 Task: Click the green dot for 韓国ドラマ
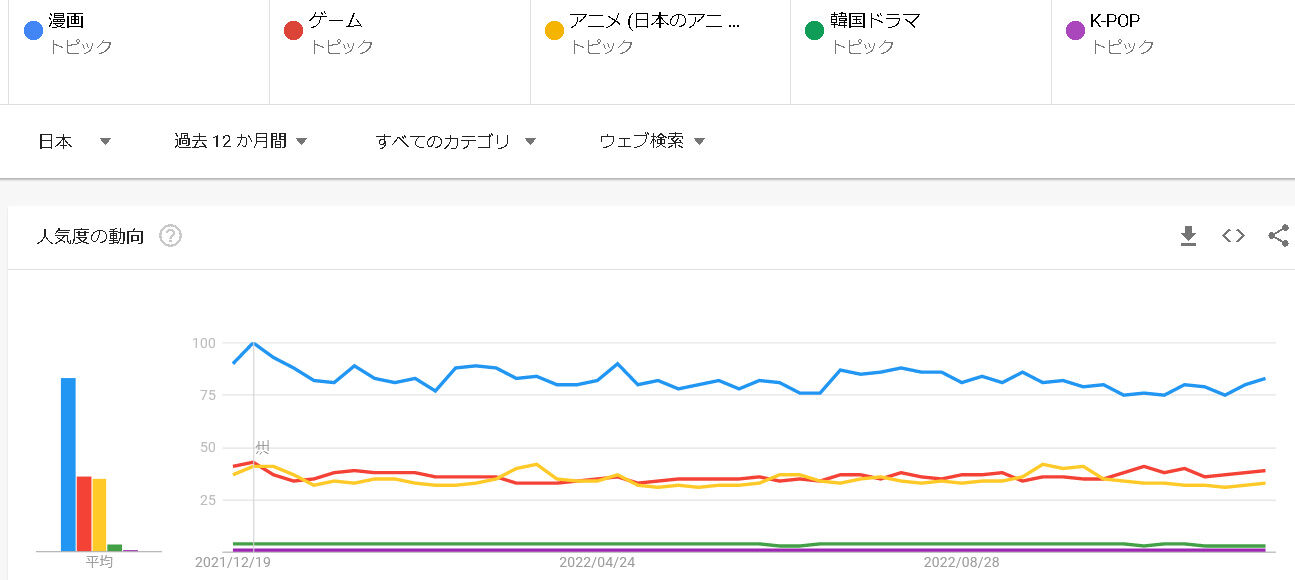coord(814,30)
